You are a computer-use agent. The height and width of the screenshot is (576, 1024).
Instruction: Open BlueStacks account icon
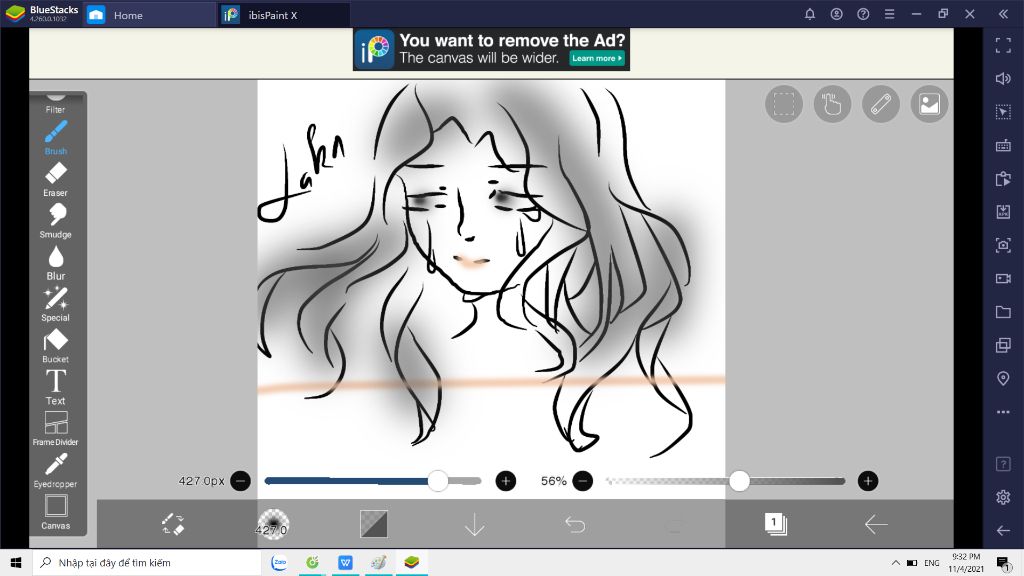[837, 14]
